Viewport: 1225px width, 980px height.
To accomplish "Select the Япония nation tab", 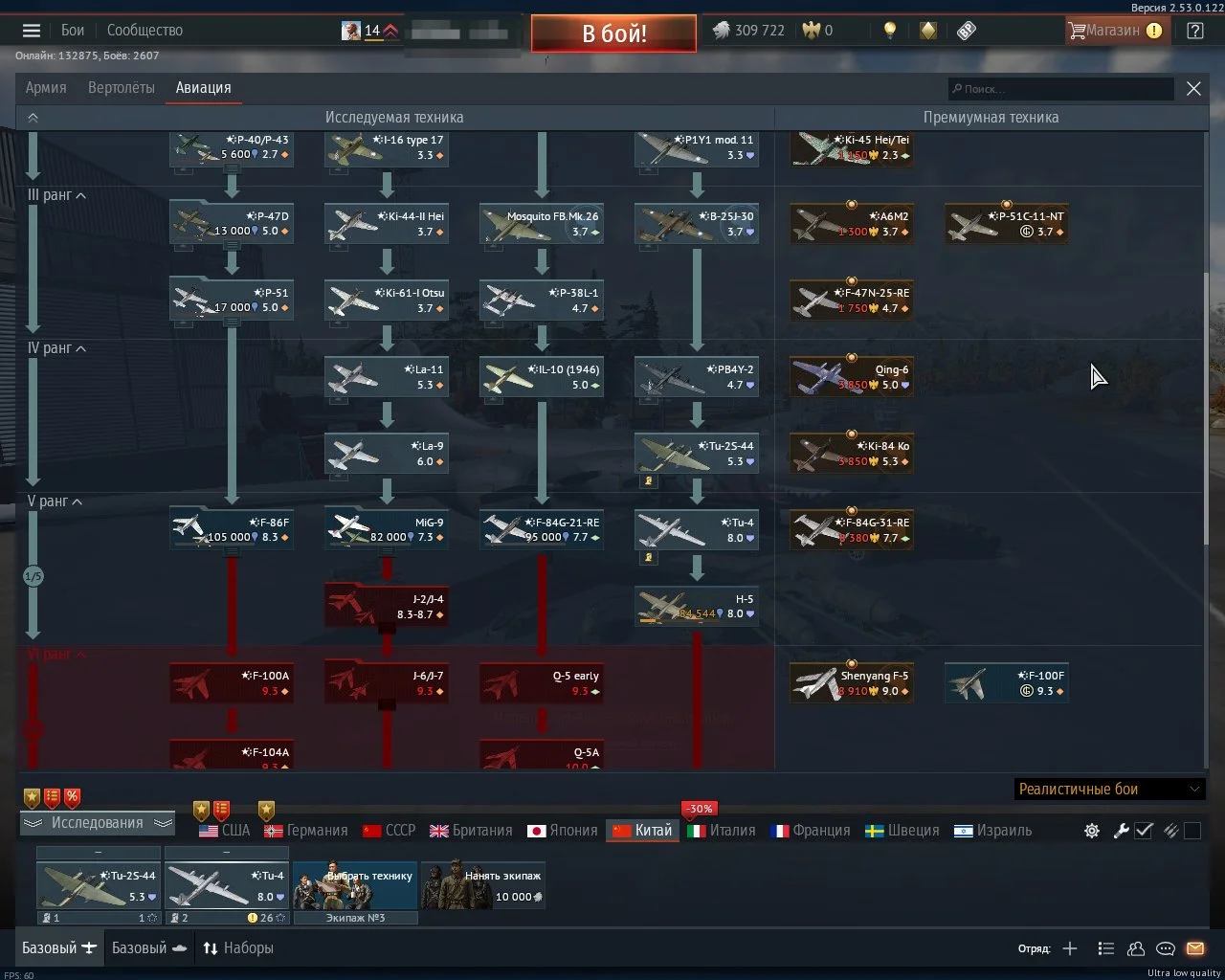I will click(563, 831).
